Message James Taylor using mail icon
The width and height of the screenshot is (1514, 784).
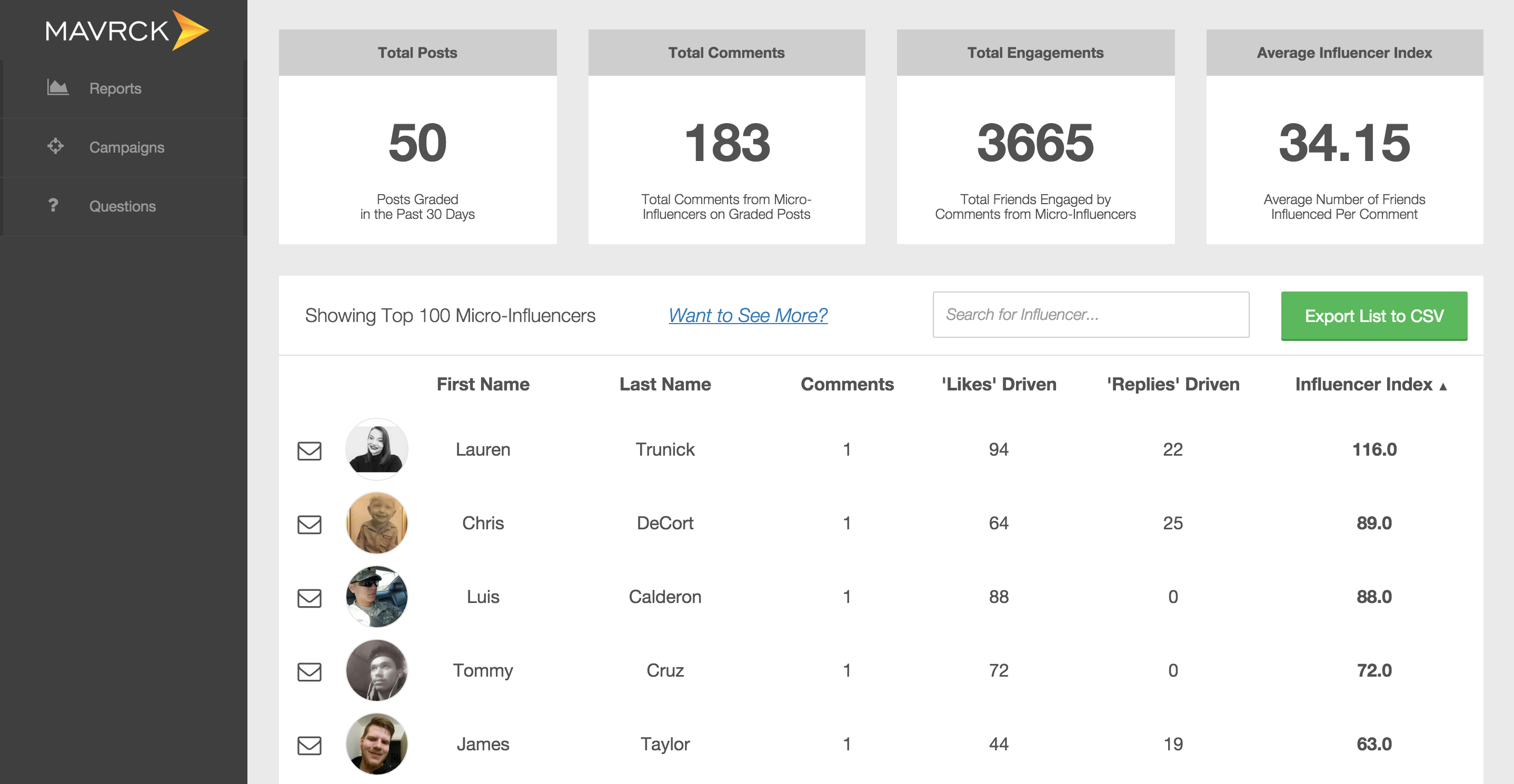309,745
